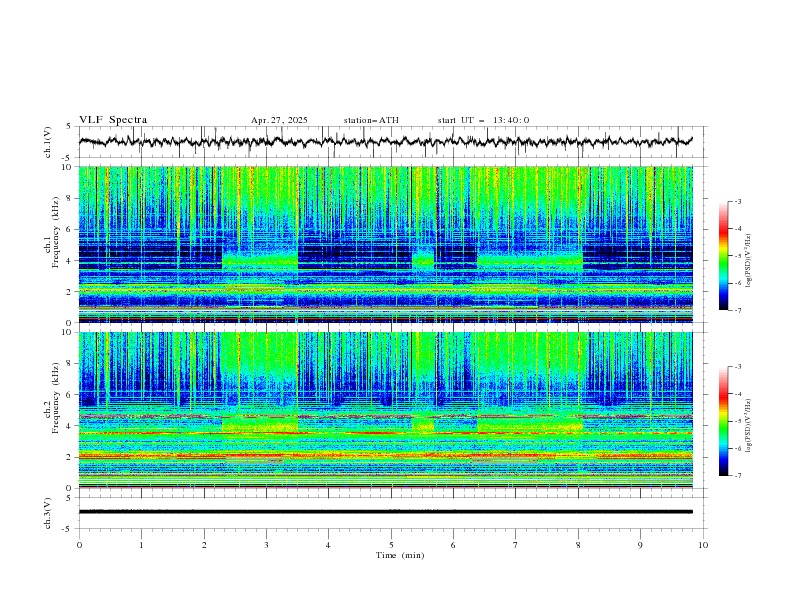Click the date 'Apr. 27, 2025'

tap(279, 120)
